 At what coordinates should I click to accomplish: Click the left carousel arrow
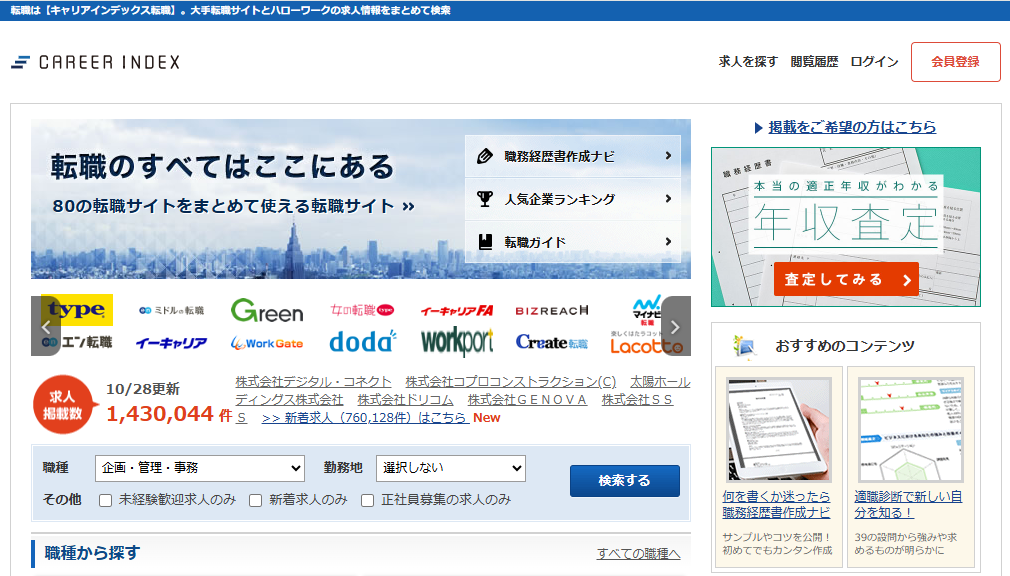pos(45,326)
